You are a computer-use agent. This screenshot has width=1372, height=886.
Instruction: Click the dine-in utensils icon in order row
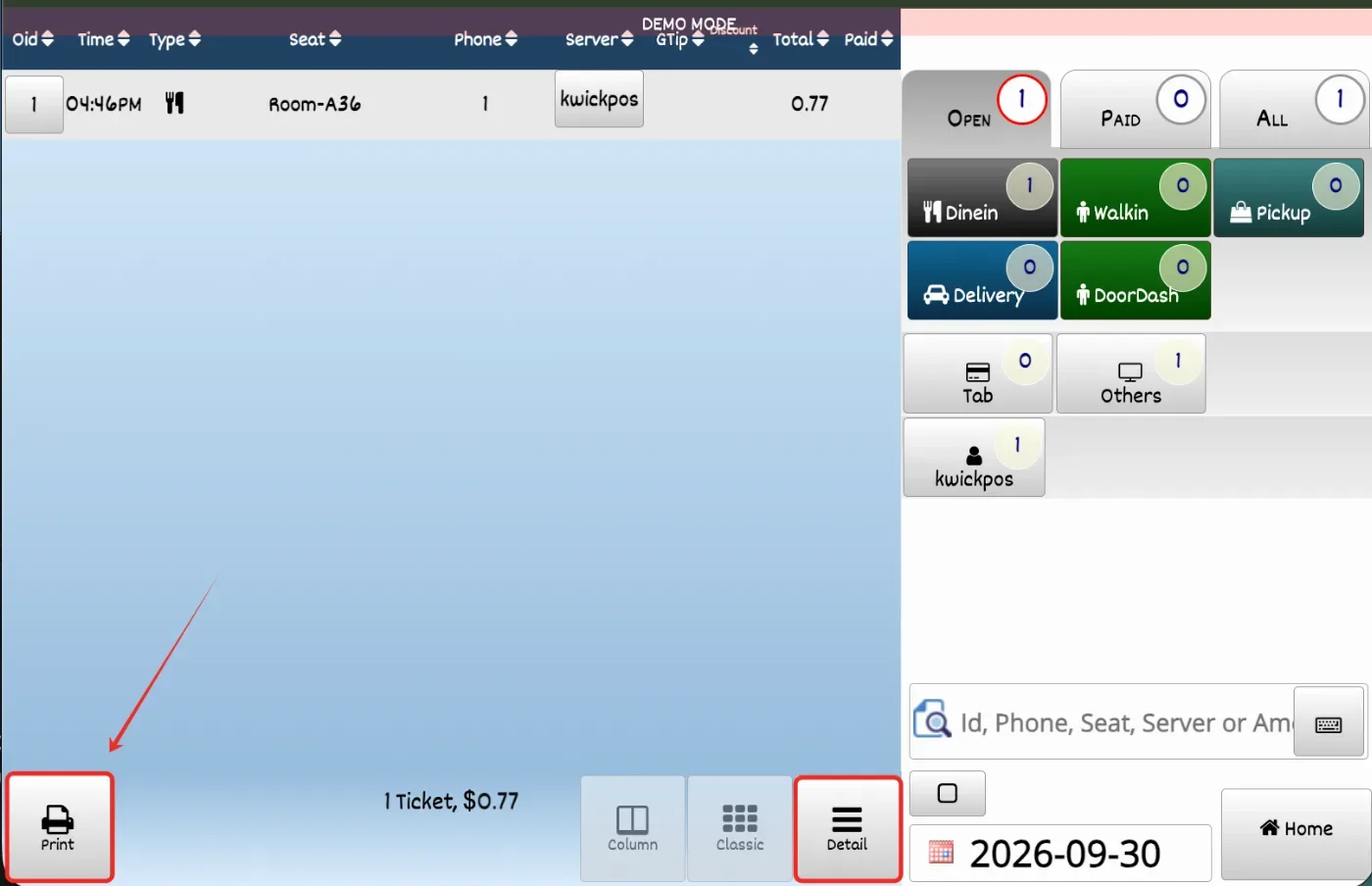(x=174, y=103)
